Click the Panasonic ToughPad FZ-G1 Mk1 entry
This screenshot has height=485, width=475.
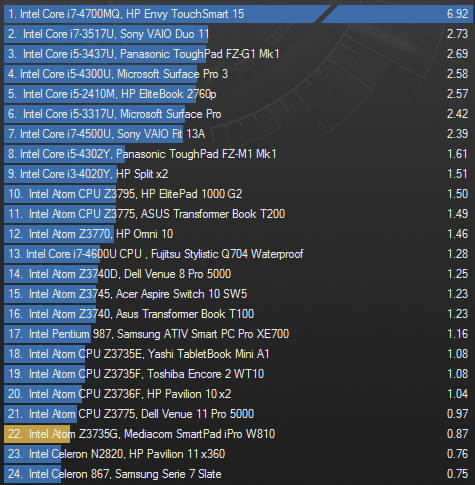click(238, 54)
